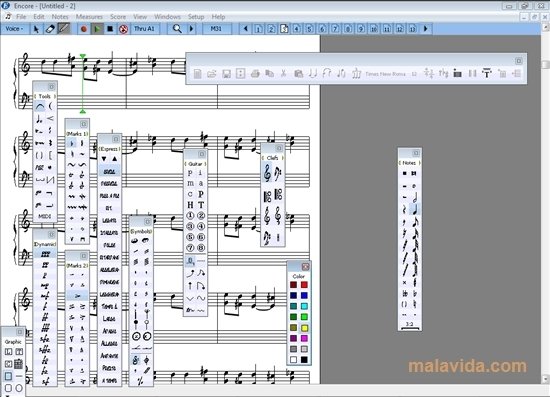
Task: Open the Measures menu
Action: click(89, 16)
